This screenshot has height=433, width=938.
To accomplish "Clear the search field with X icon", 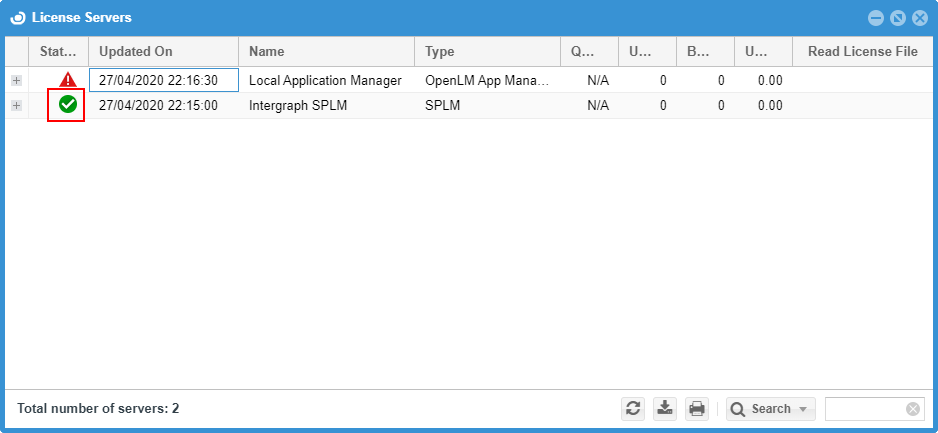I will click(x=912, y=409).
